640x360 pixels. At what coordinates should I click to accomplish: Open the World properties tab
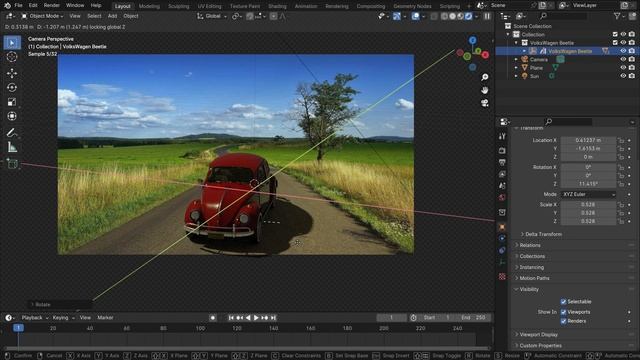(x=502, y=198)
